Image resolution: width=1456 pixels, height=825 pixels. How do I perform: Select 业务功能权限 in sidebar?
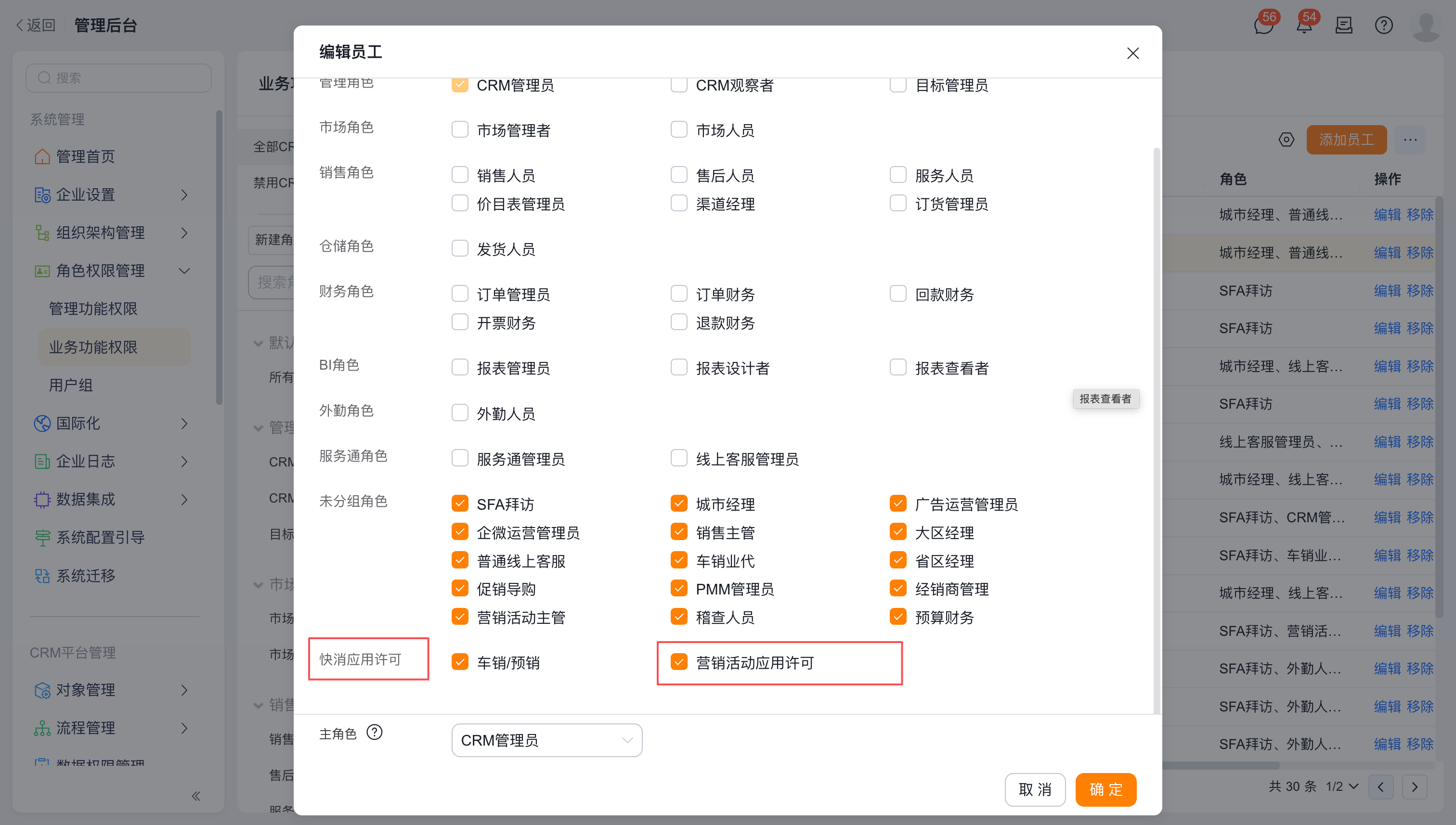[114, 347]
